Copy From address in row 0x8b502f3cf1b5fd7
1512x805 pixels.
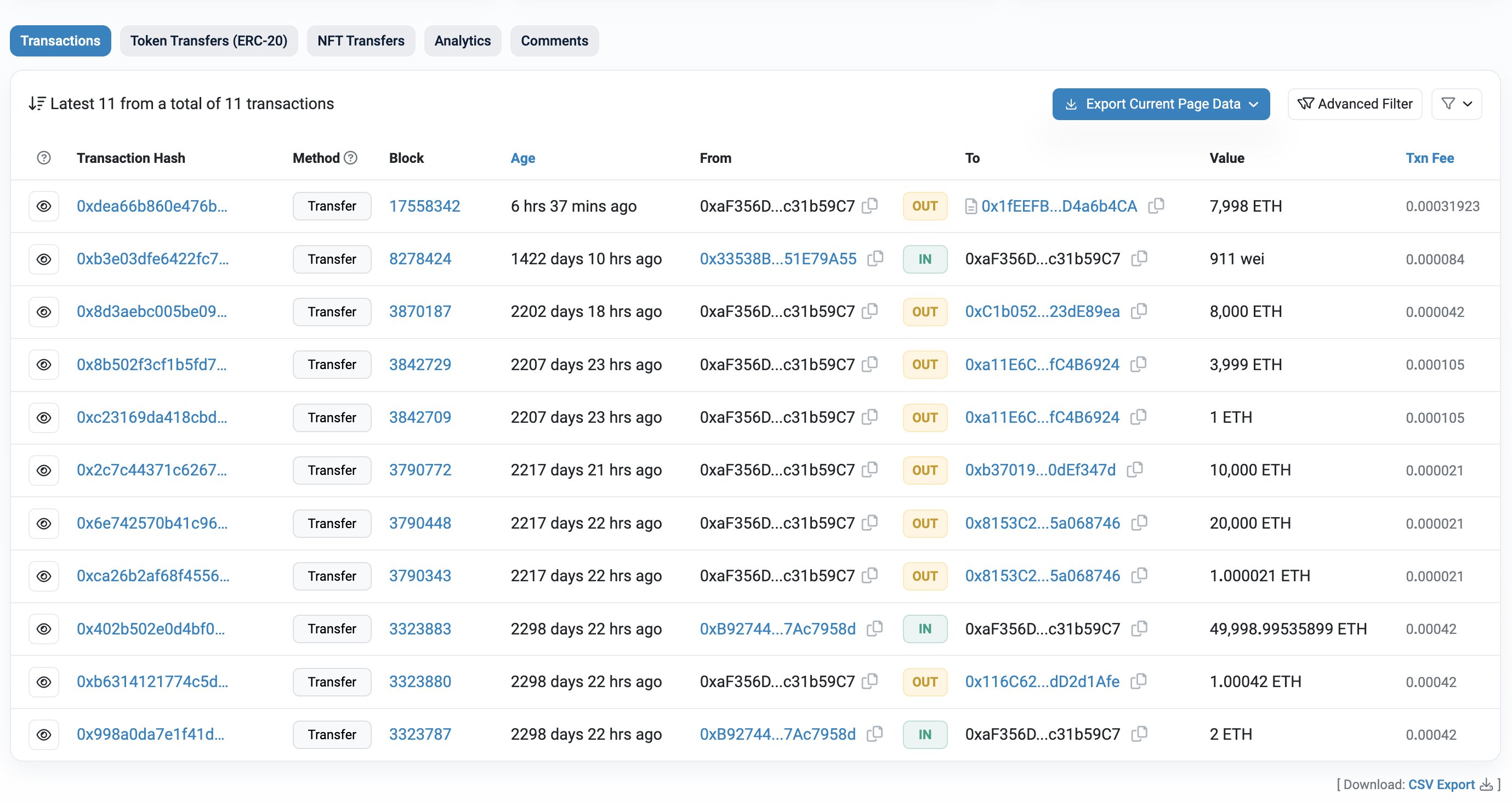[870, 364]
